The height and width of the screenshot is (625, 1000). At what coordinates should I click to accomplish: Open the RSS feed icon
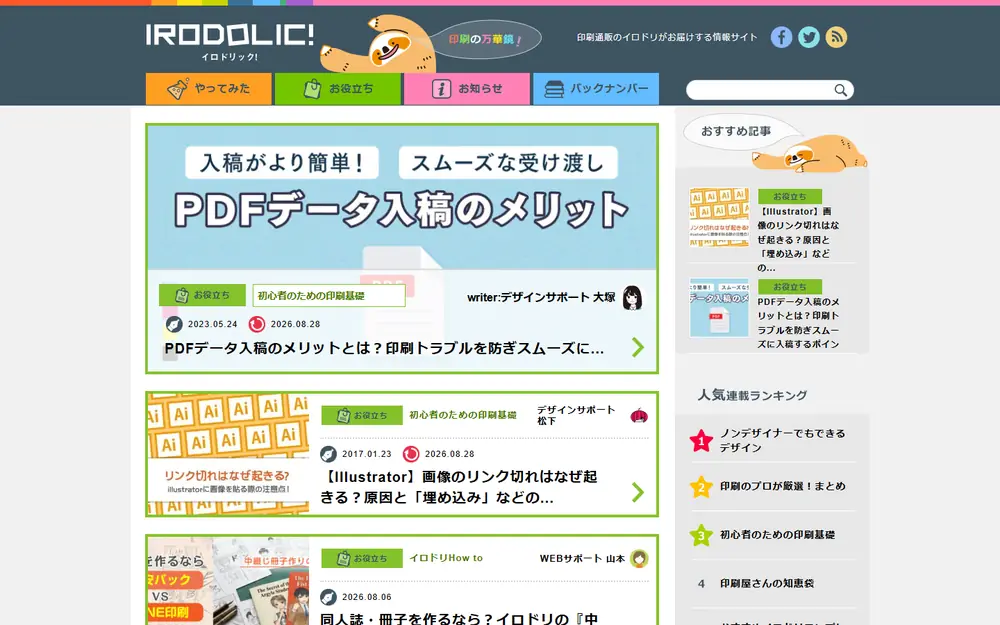point(836,37)
